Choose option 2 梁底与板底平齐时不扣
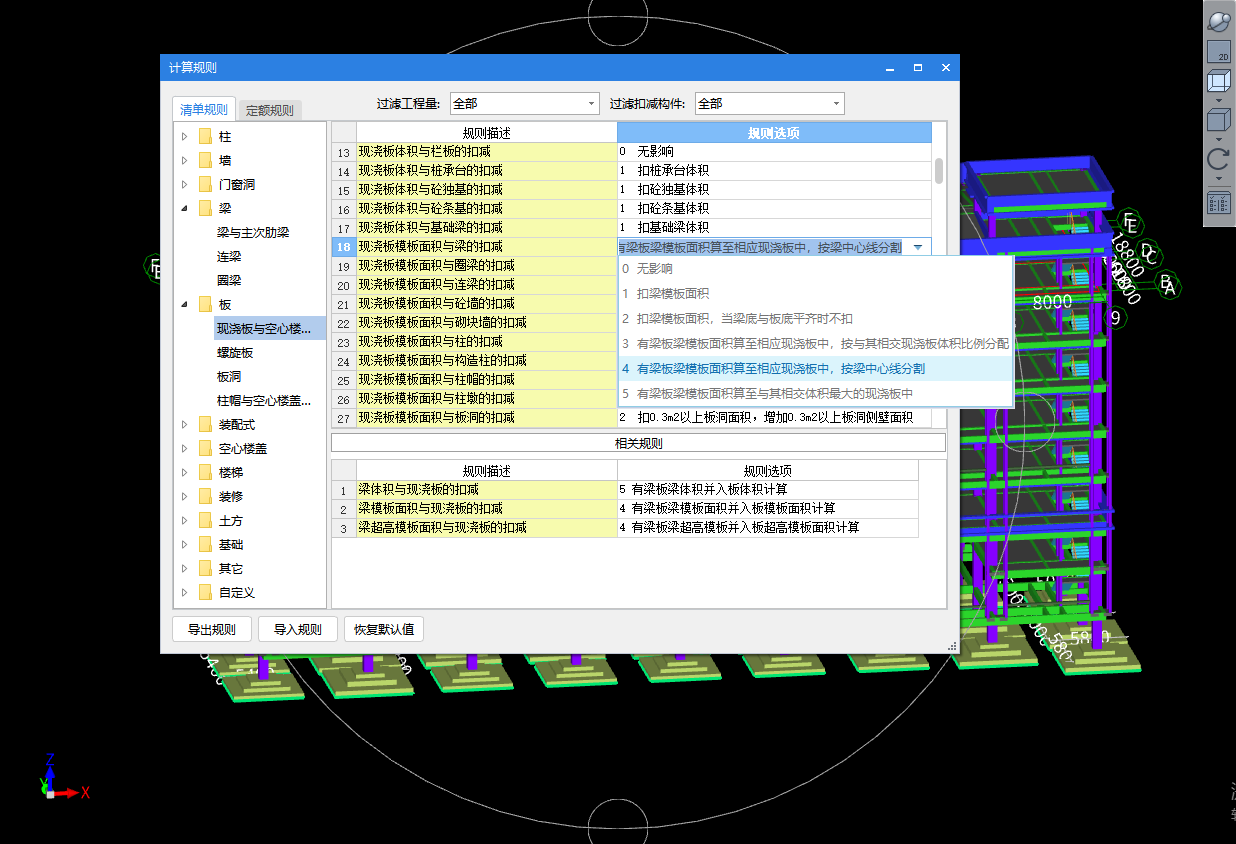This screenshot has height=844, width=1236. pos(816,319)
